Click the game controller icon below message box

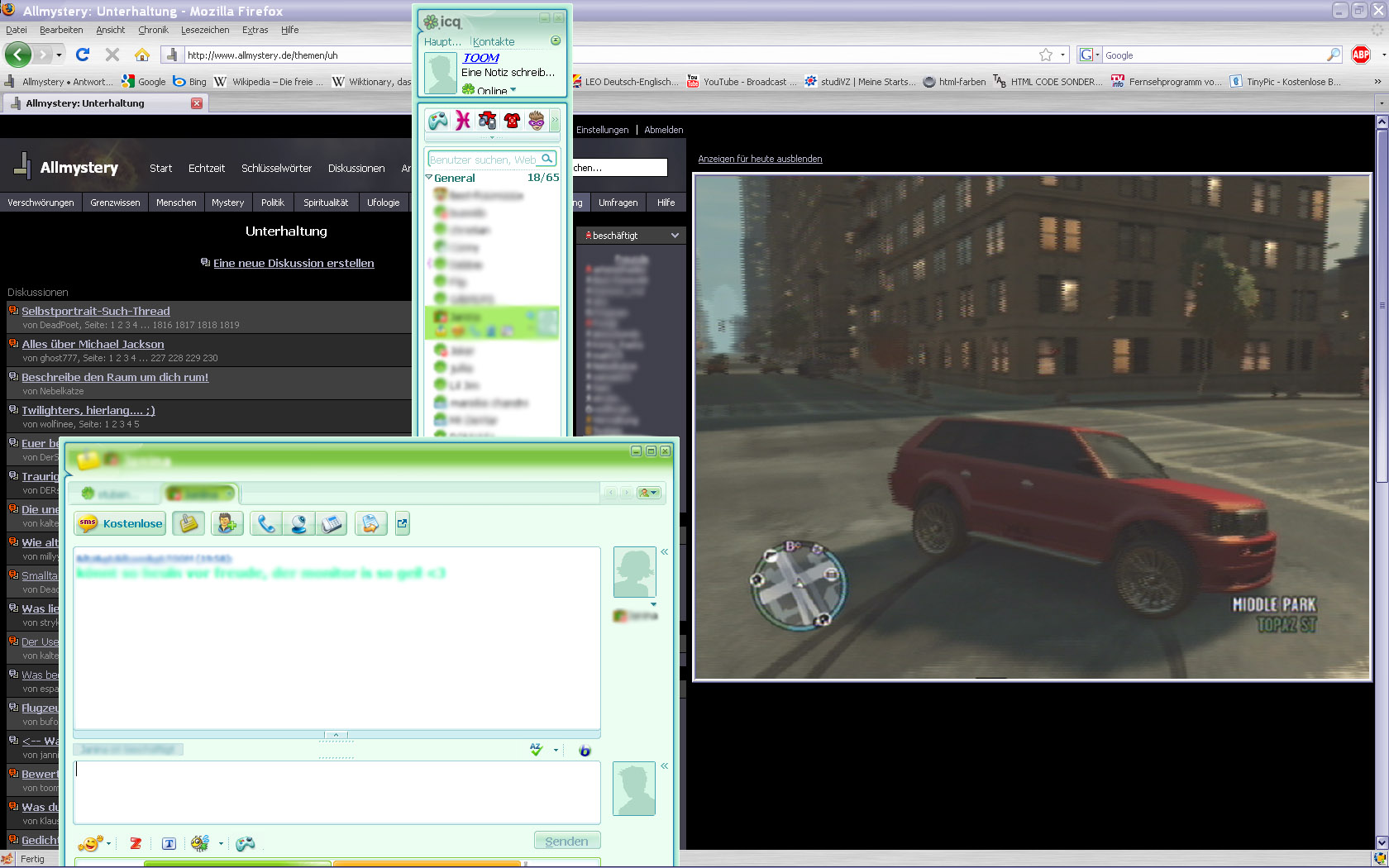[x=246, y=843]
